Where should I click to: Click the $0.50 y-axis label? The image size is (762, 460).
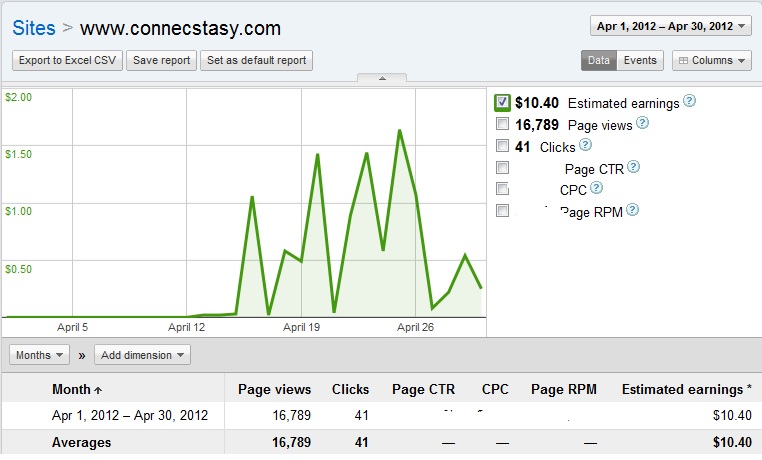18,269
